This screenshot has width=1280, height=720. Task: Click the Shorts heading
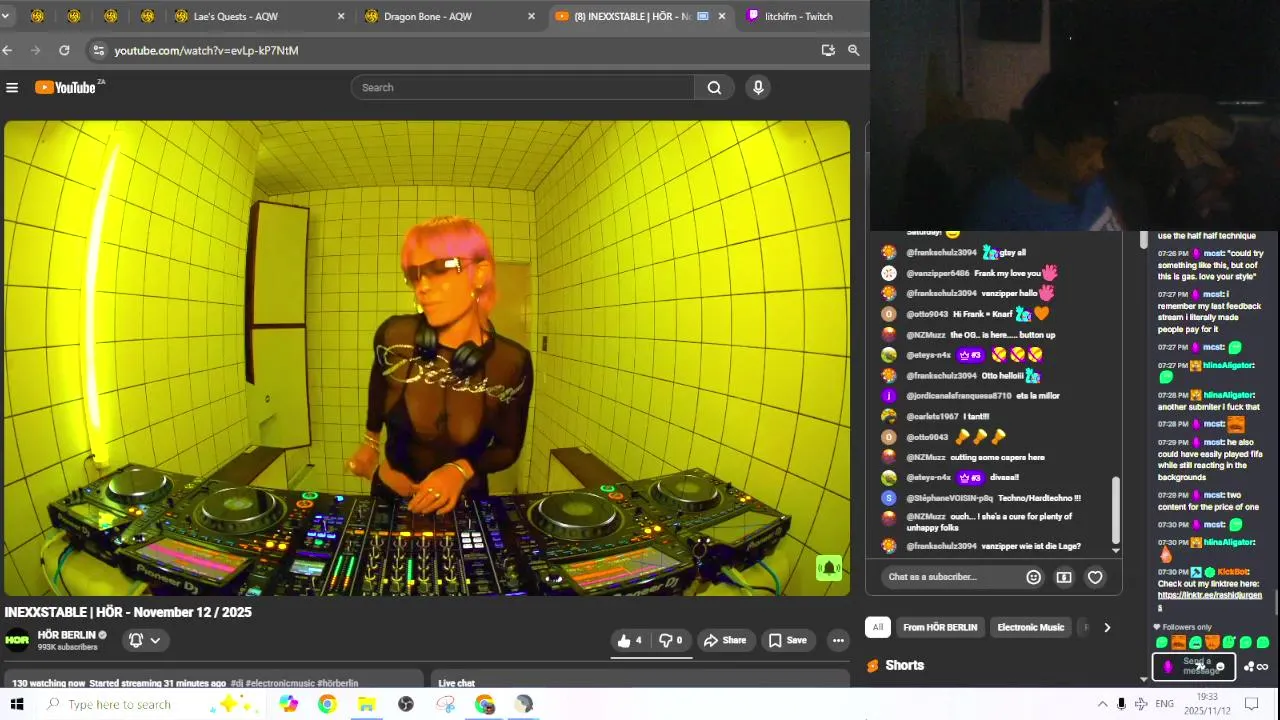point(905,666)
